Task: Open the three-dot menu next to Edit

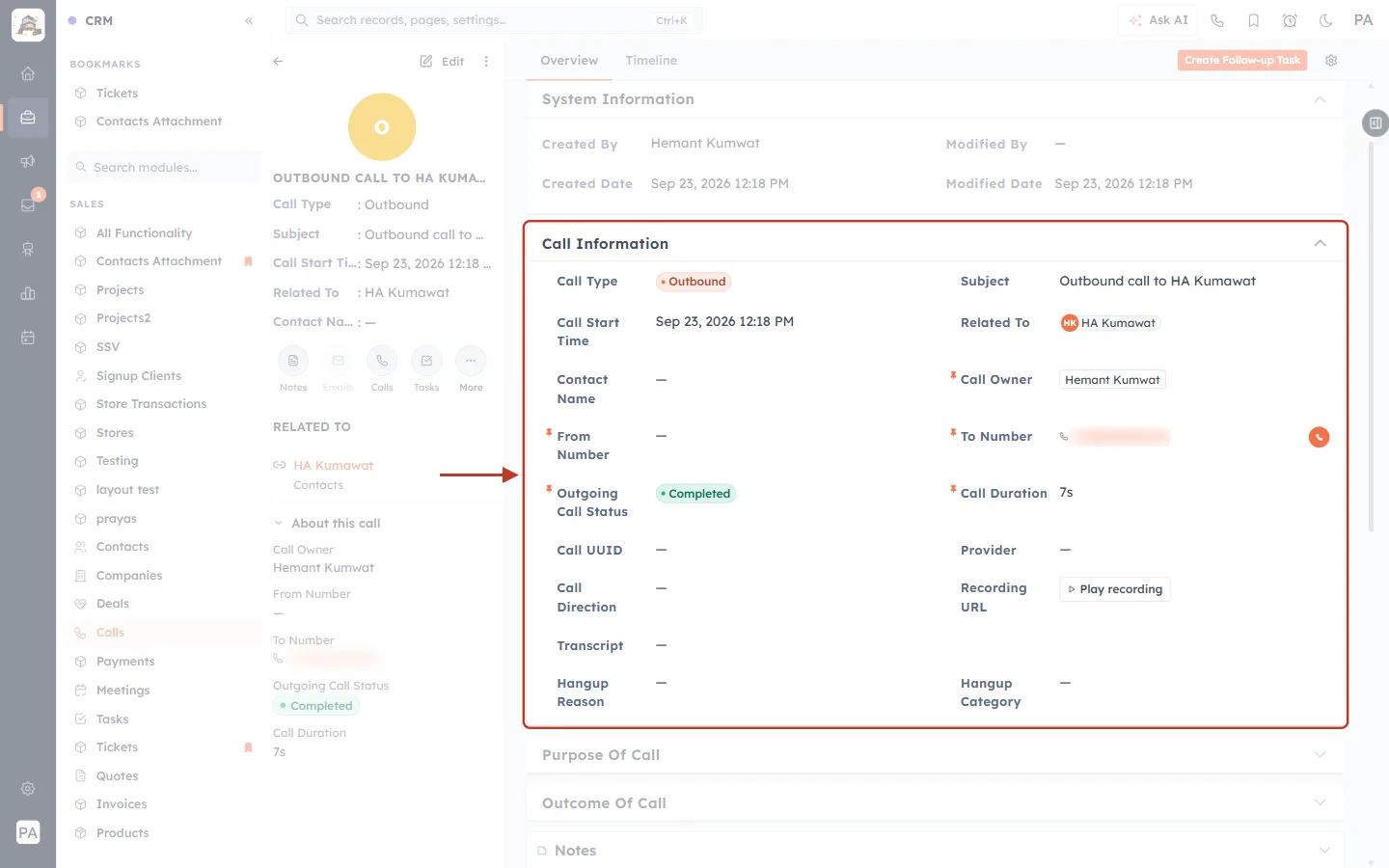Action: 486,61
